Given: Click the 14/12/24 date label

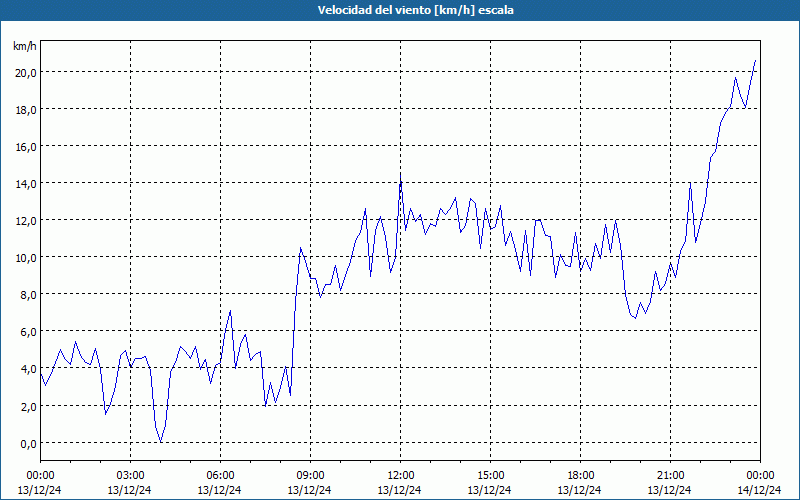Looking at the screenshot, I should [x=760, y=490].
